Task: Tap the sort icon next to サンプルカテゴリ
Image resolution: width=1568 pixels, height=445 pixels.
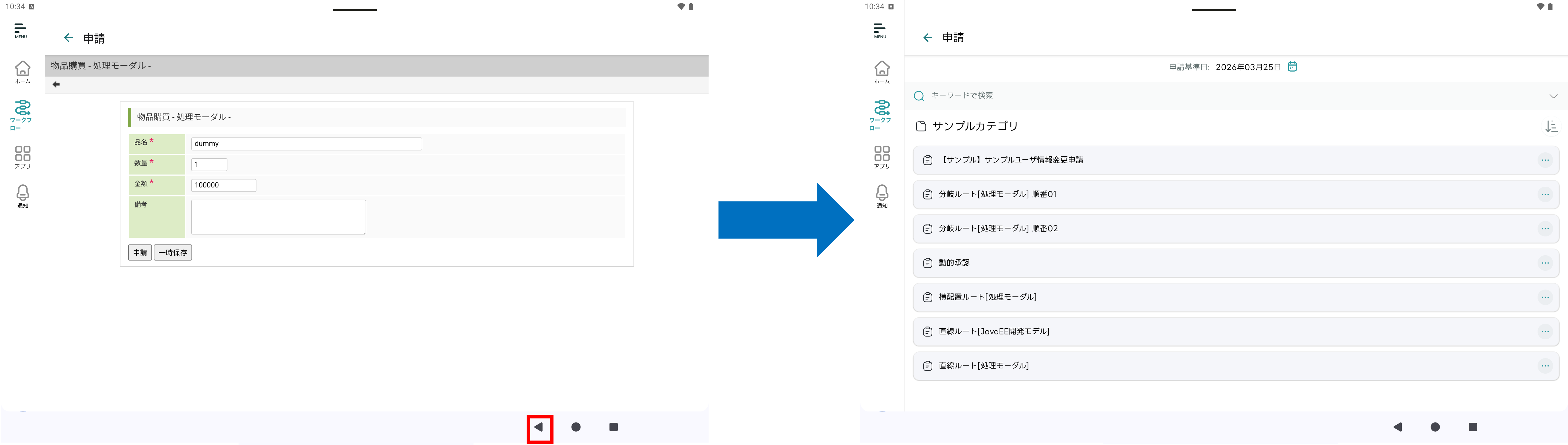Action: (1551, 126)
